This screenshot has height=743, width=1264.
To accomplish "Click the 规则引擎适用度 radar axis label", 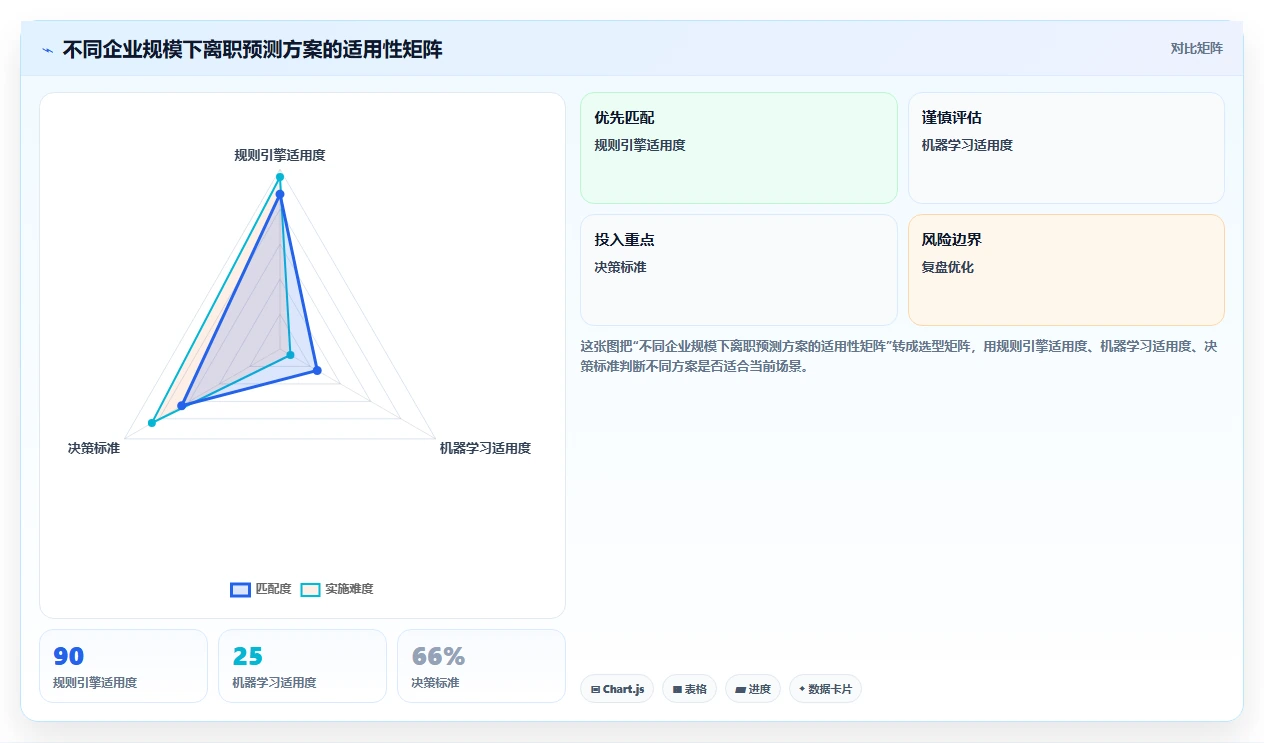I will tap(280, 155).
